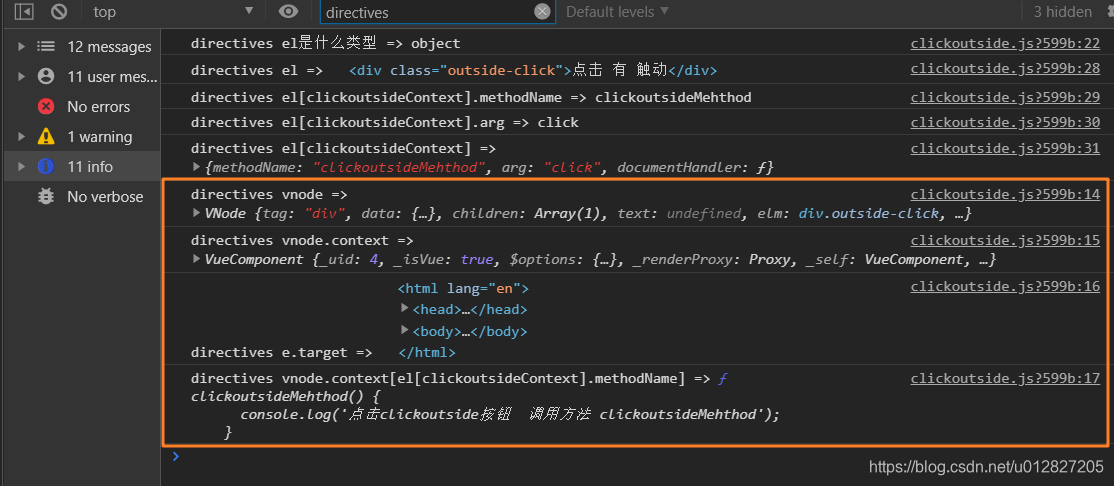Expand the <body> element node

tap(404, 330)
